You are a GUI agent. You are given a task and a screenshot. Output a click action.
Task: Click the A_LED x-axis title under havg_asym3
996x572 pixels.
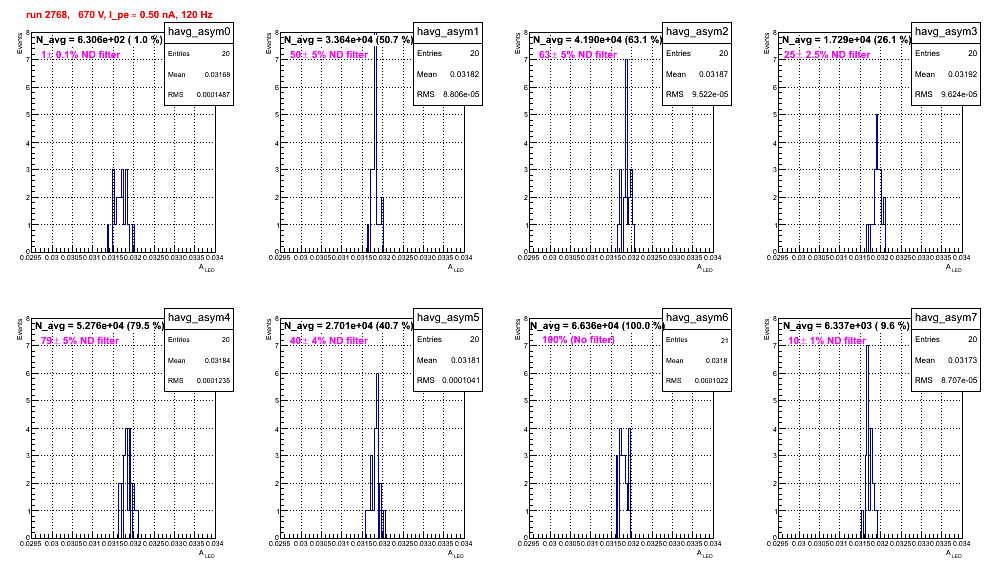954,268
